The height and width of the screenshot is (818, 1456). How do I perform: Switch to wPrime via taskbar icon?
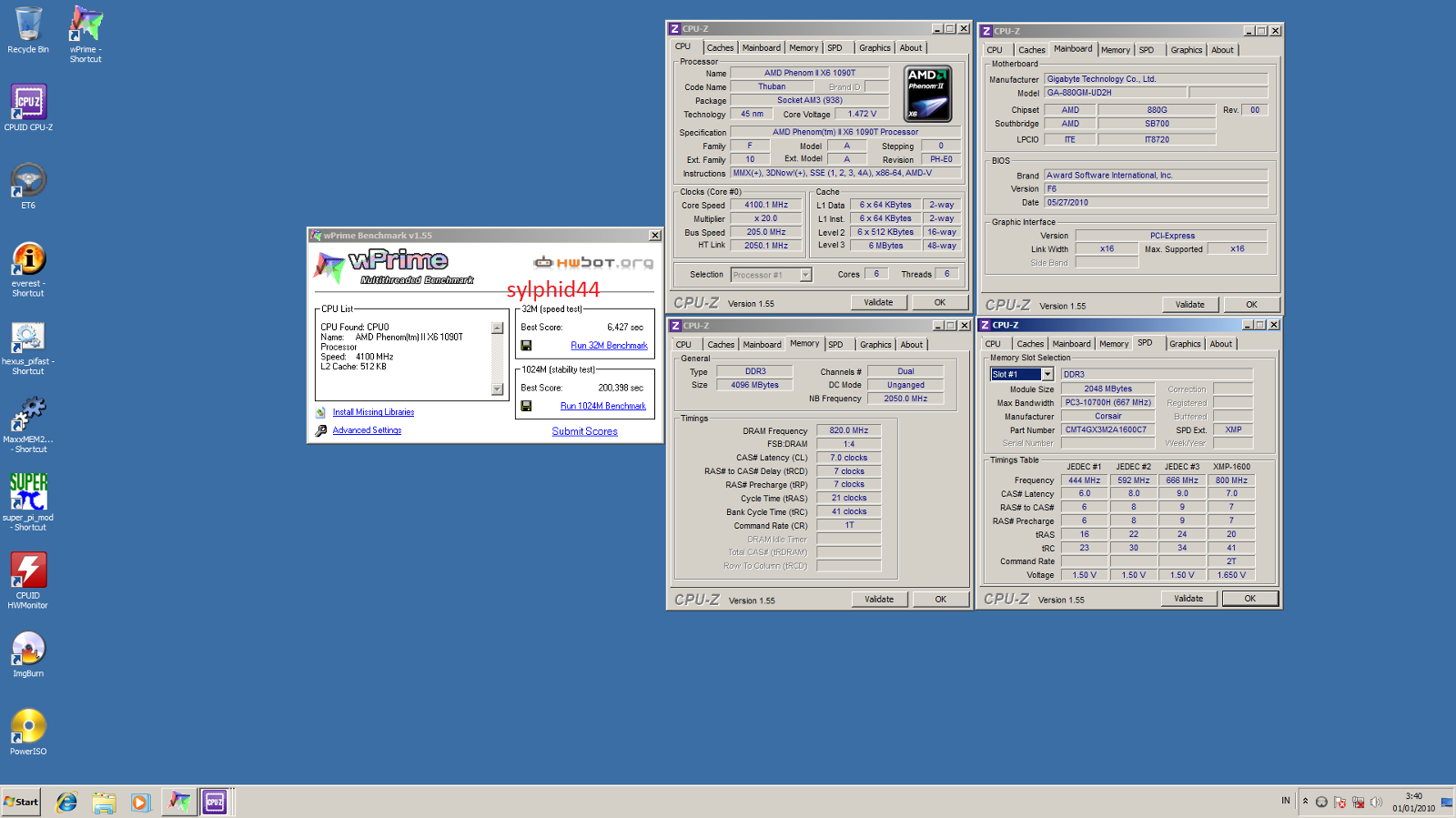point(179,802)
